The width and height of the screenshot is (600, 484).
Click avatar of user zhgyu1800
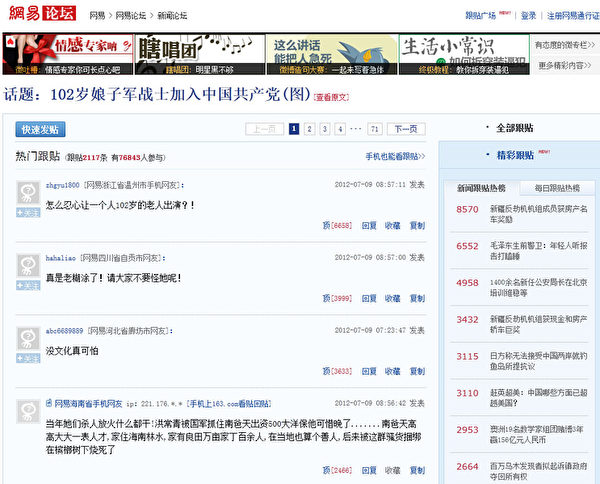28,192
